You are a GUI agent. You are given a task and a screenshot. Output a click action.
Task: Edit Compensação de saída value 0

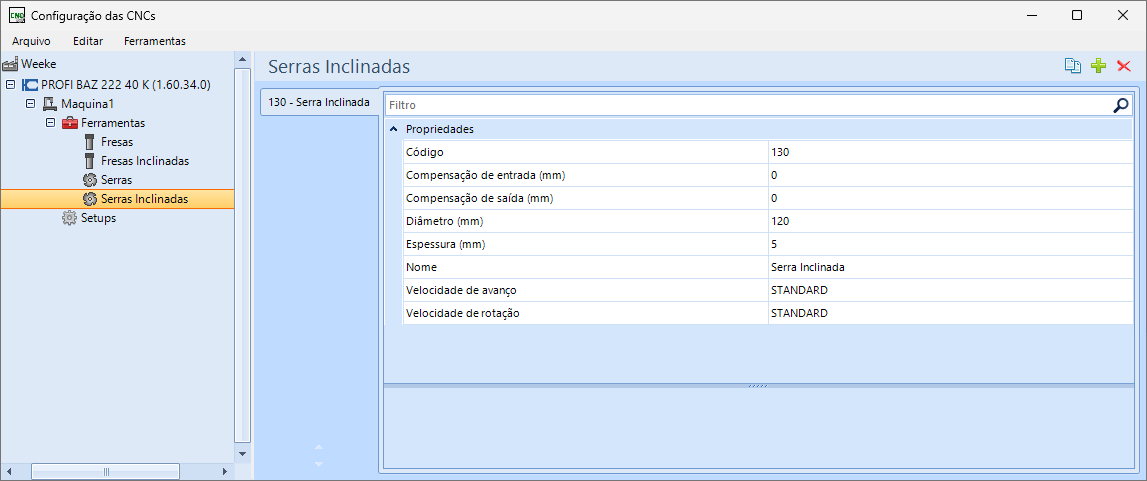click(950, 198)
